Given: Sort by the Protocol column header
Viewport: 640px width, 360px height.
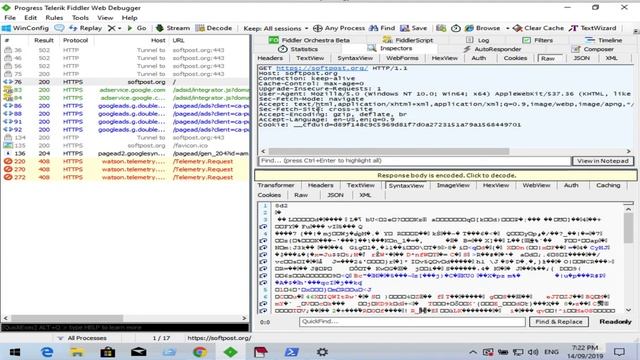Looking at the screenshot, I should 75,40.
